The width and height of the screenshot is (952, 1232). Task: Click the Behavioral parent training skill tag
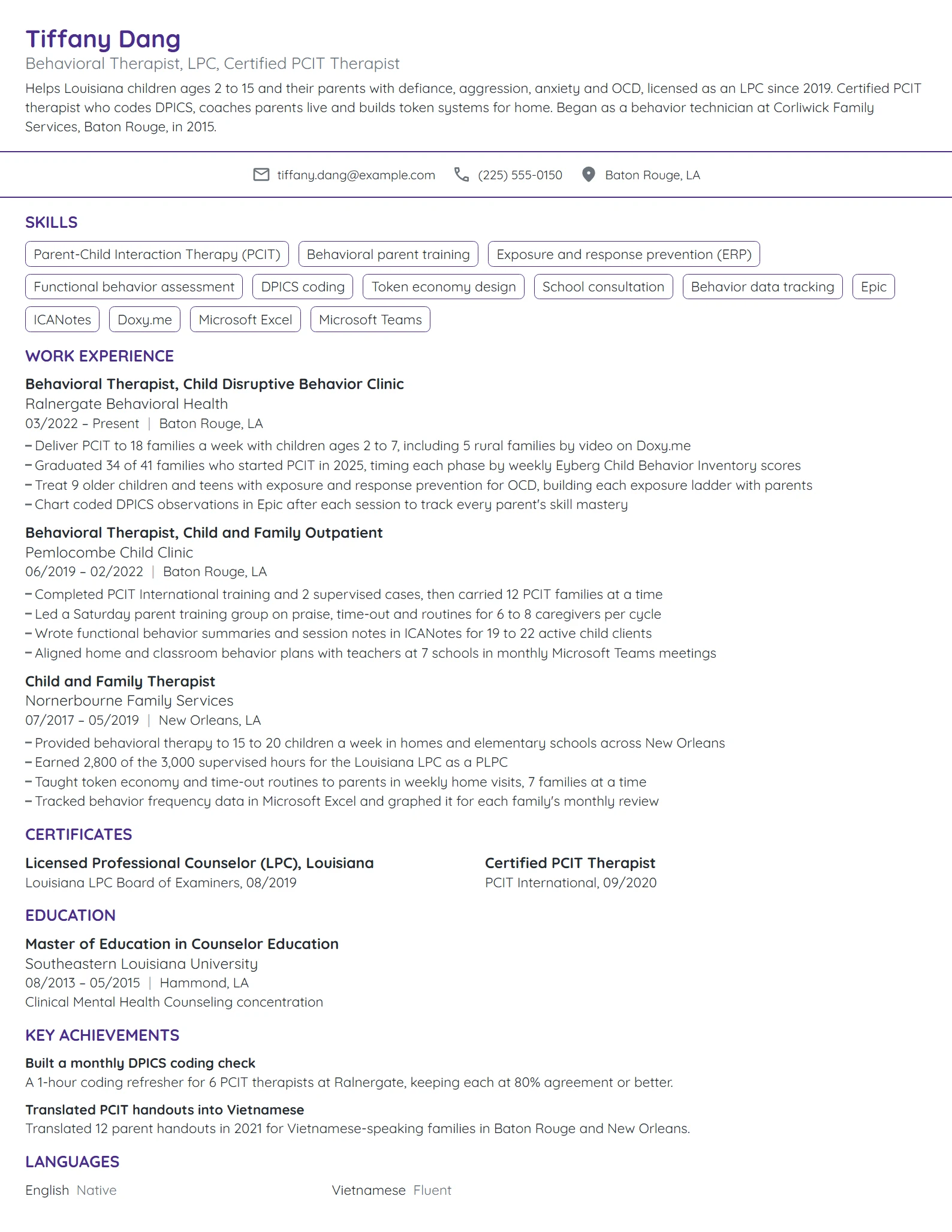tap(388, 254)
